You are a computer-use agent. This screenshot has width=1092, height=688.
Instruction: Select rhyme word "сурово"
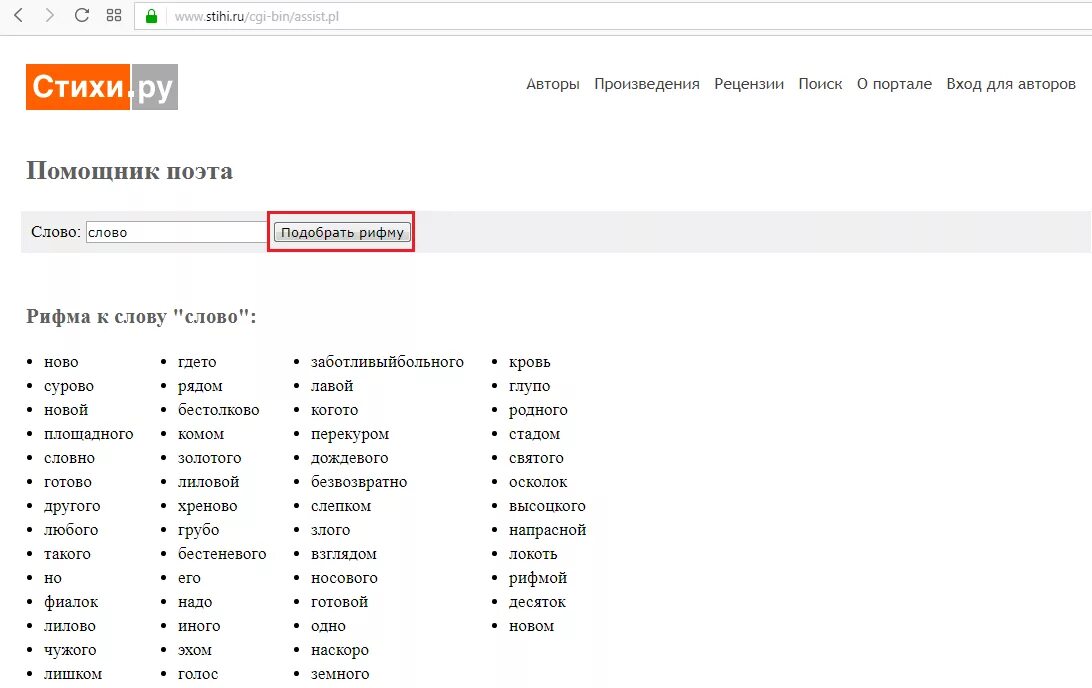click(x=69, y=386)
